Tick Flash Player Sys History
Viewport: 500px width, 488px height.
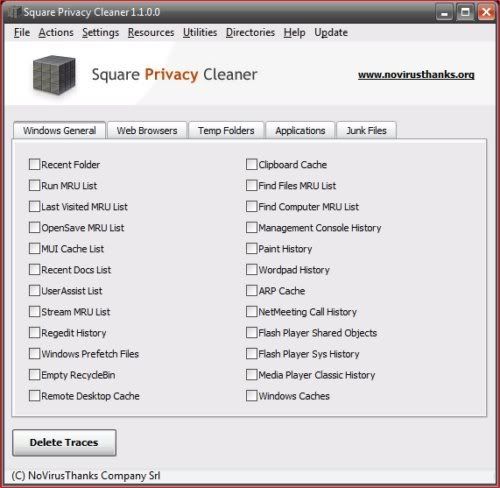point(252,353)
